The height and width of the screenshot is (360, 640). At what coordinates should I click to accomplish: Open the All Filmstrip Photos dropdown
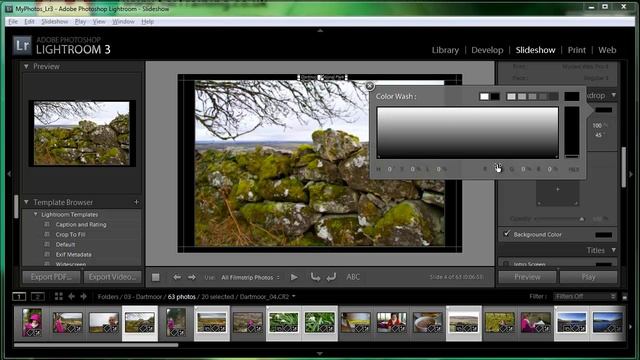250,278
